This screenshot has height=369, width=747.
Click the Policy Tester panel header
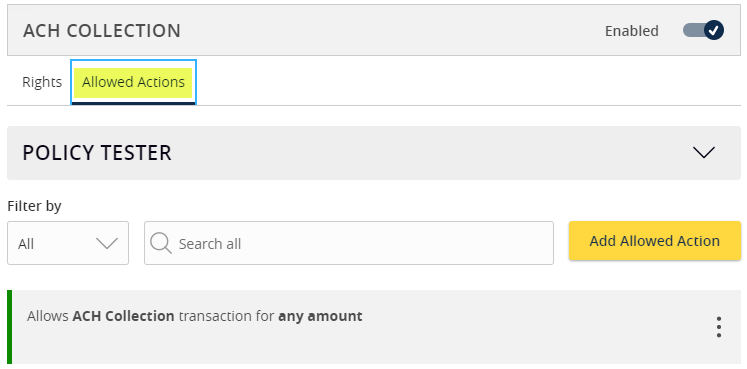(x=374, y=153)
